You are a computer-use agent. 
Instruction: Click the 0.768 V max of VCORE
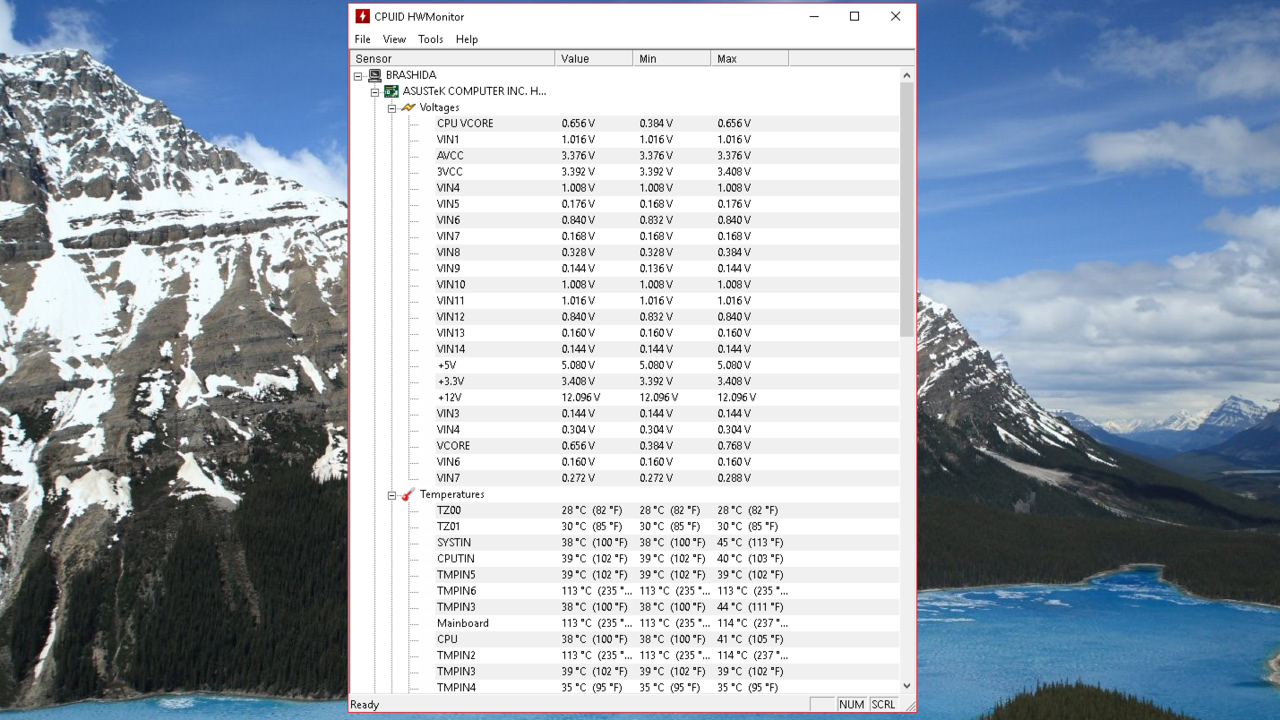[x=734, y=446]
